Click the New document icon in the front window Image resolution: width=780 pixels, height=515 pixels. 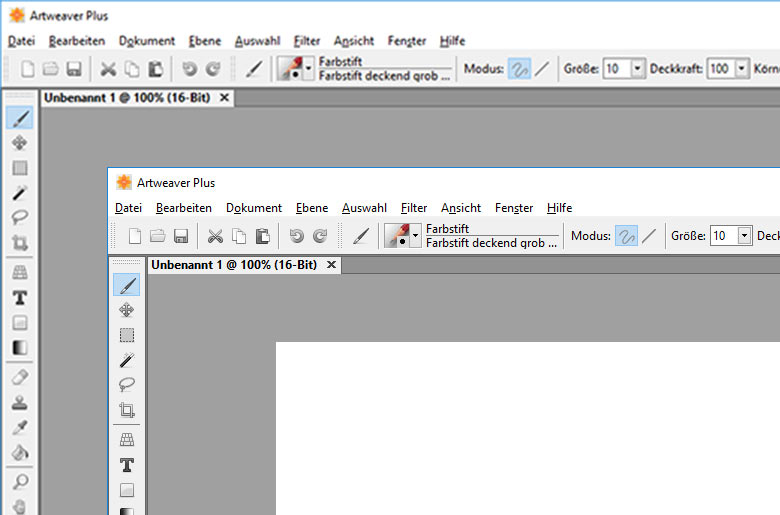click(134, 236)
